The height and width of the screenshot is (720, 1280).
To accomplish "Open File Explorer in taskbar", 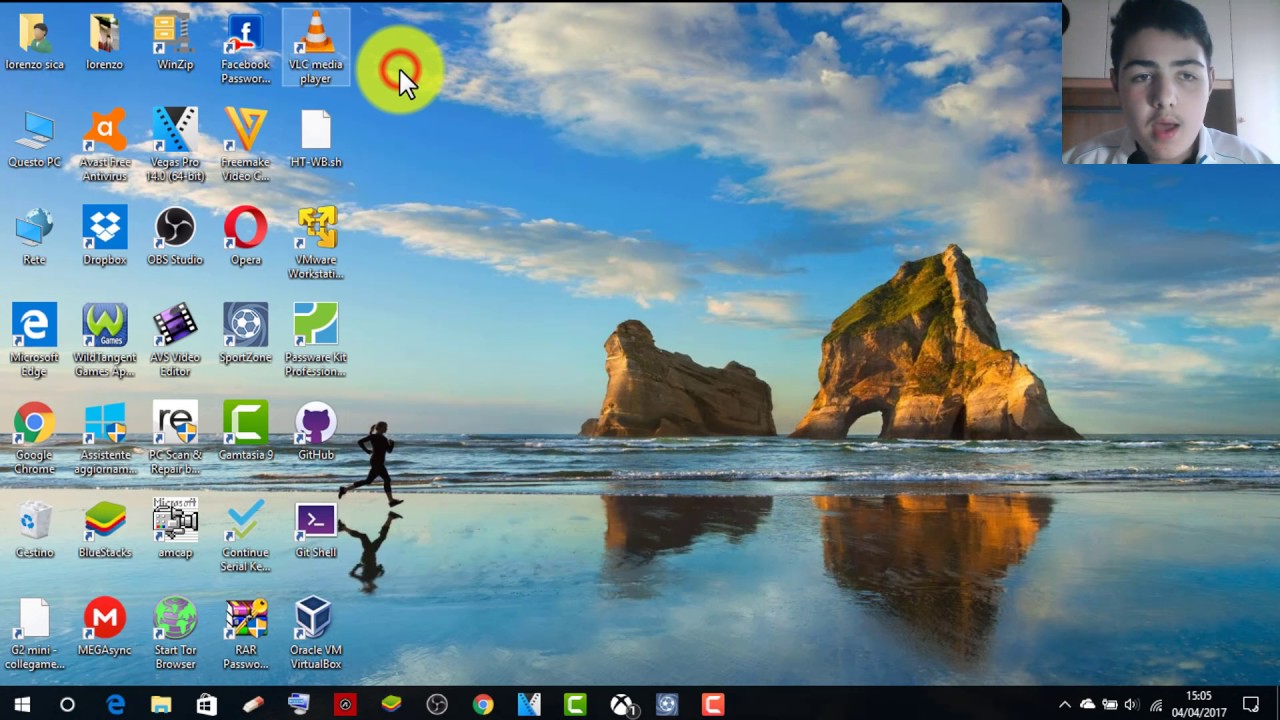I will click(161, 705).
